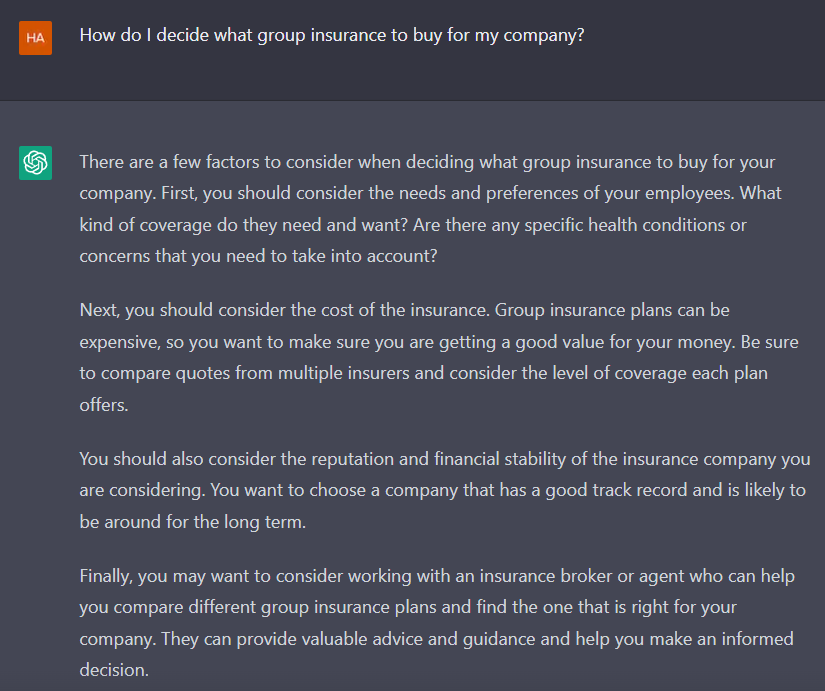Image resolution: width=825 pixels, height=691 pixels.
Task: Click the word "decision." at the response end
Action: tap(114, 670)
